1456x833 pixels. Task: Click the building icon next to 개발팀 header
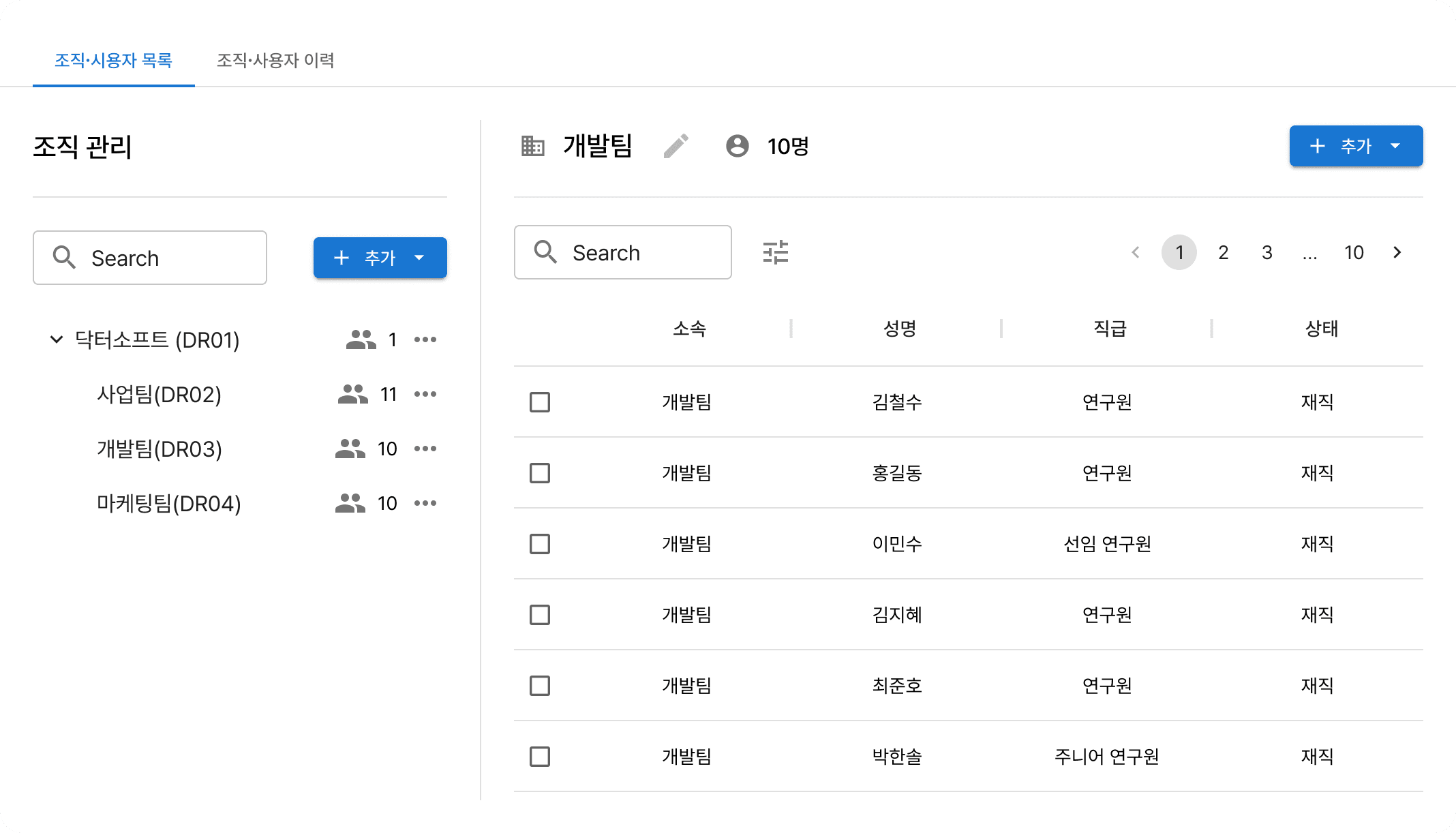point(533,146)
